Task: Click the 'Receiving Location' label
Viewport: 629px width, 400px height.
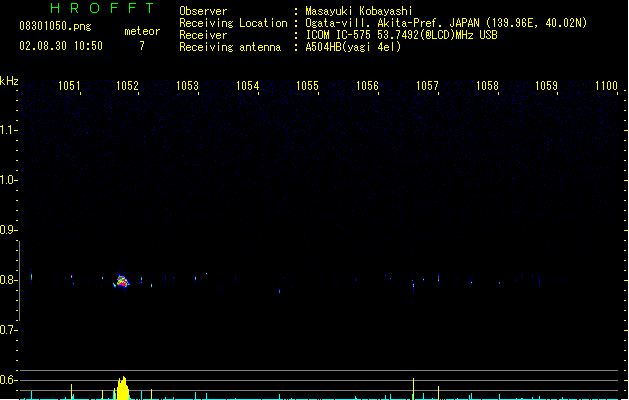Action: pyautogui.click(x=233, y=23)
